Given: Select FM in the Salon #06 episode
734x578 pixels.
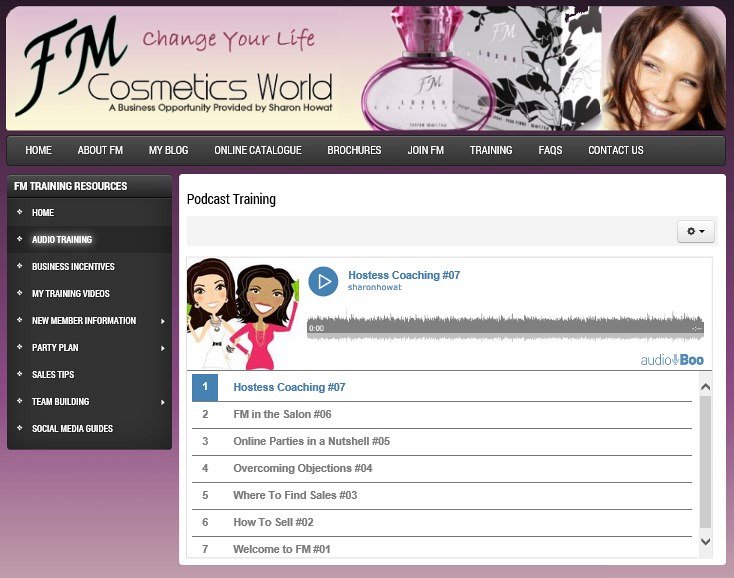Looking at the screenshot, I should pyautogui.click(x=282, y=414).
